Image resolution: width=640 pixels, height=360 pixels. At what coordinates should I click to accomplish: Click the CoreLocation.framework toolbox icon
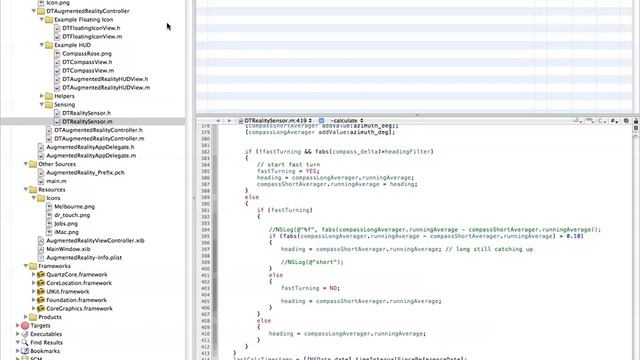point(41,283)
